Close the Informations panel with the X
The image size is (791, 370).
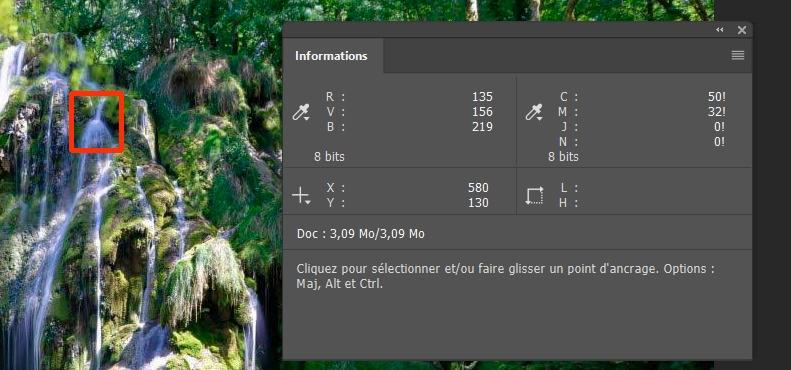coord(742,30)
